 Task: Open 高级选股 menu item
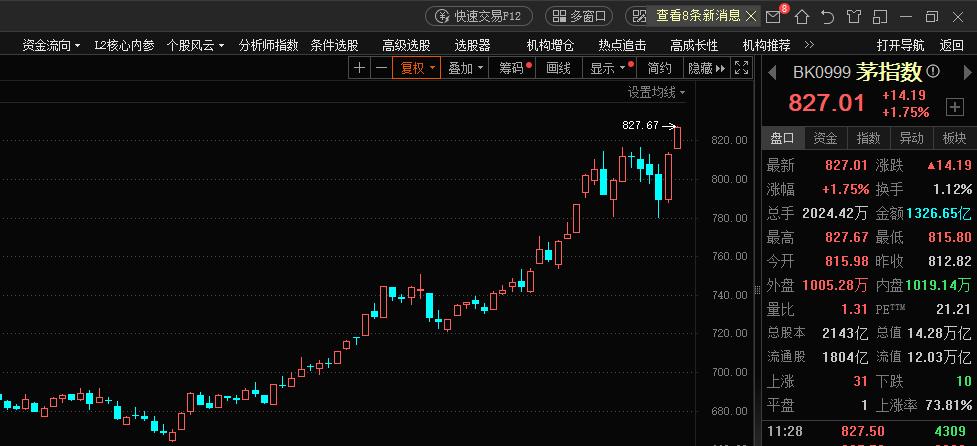pyautogui.click(x=406, y=45)
